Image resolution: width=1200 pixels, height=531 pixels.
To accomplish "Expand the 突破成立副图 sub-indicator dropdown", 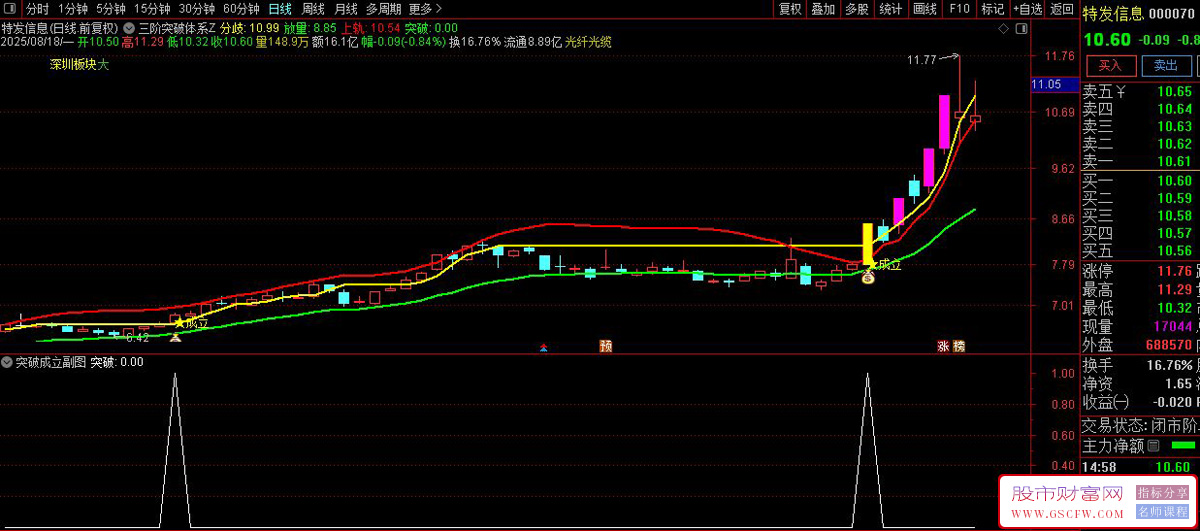I will click(8, 362).
